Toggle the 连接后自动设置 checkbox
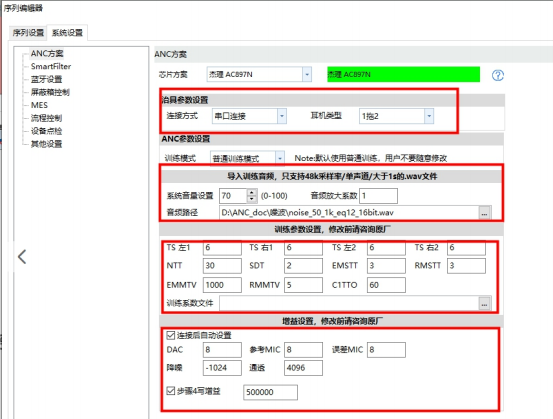 [x=171, y=335]
